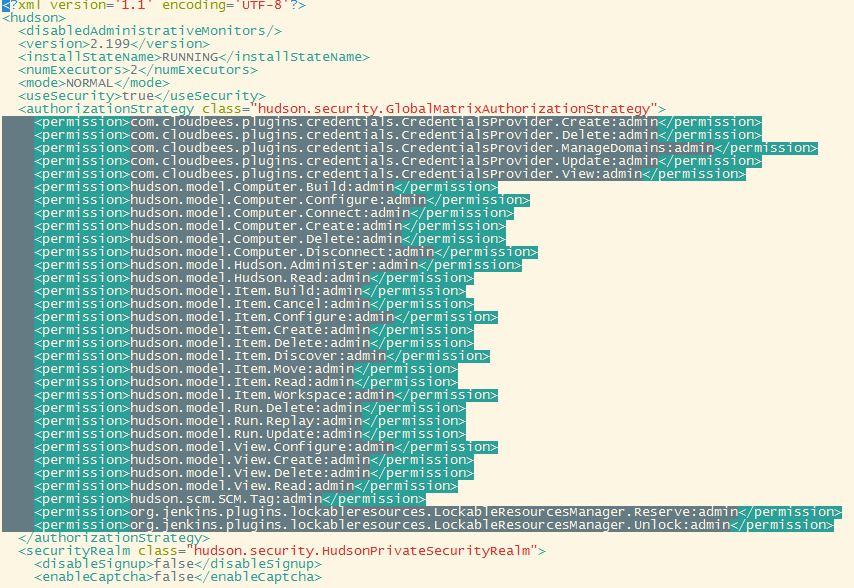The width and height of the screenshot is (854, 588).
Task: Click the closing authorizationStrategy tag
Action: (114, 539)
